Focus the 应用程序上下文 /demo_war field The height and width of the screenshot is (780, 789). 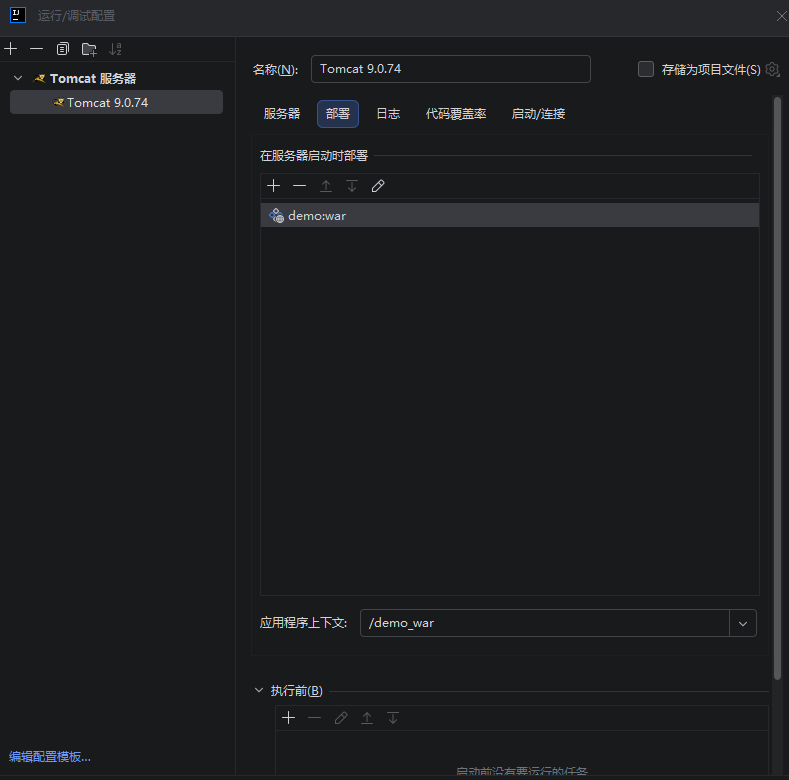pos(544,623)
